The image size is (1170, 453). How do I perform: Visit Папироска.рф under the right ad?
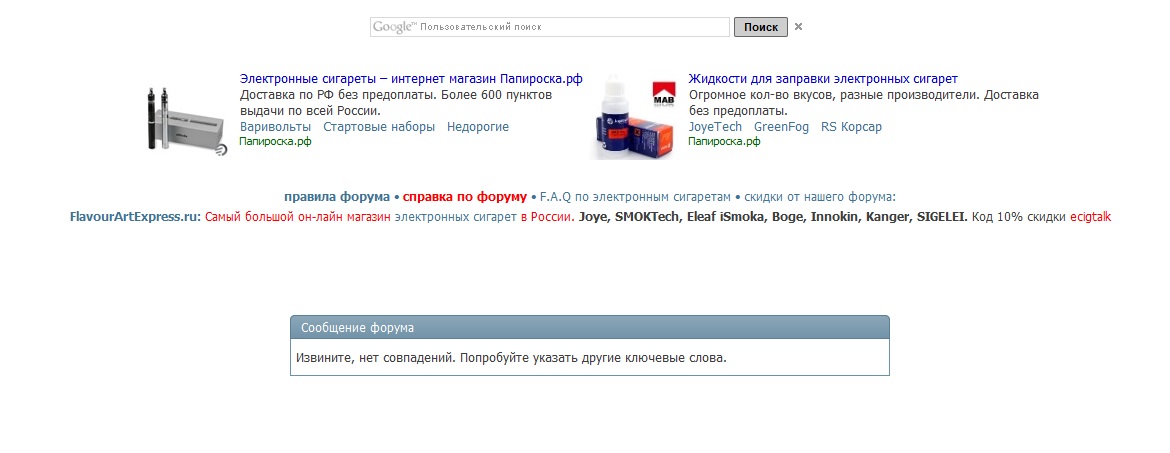coord(725,141)
